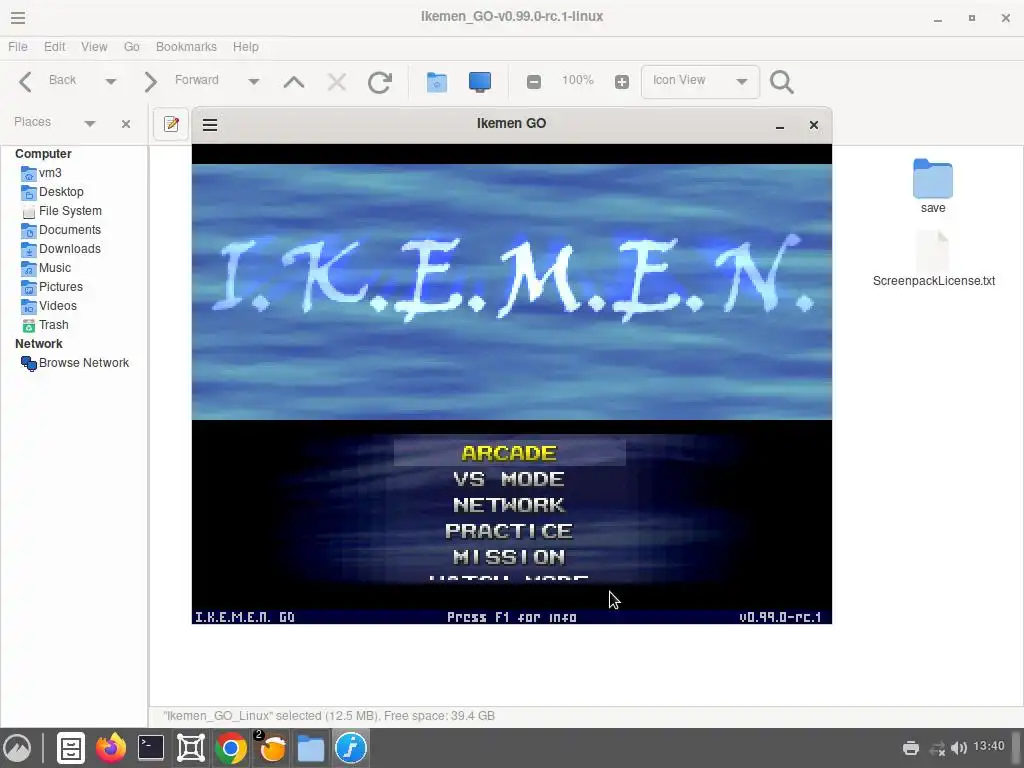1024x768 pixels.
Task: Switch to Ikemen GO taskbar item
Action: click(351, 748)
